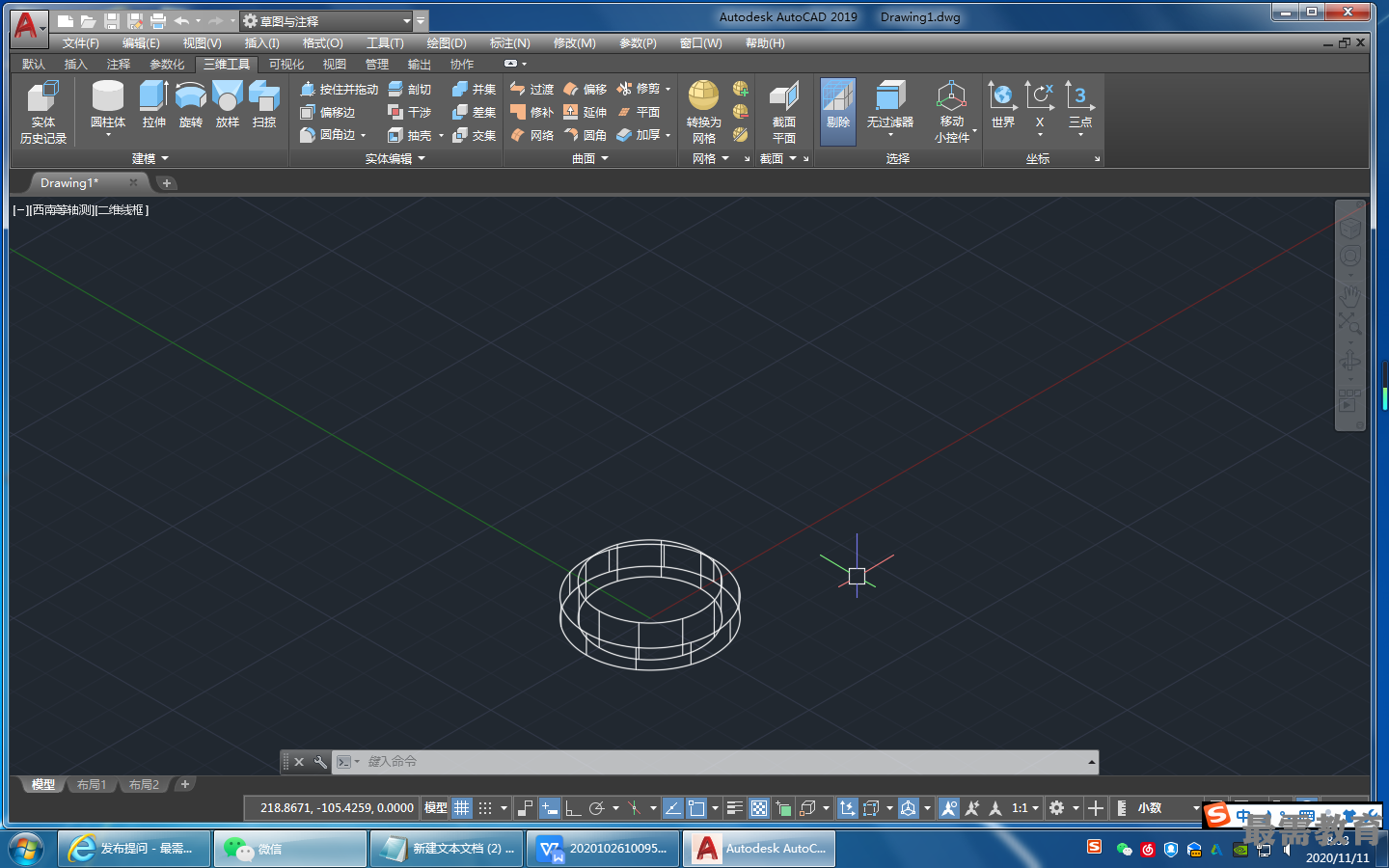The height and width of the screenshot is (868, 1389).
Task: Click the 世界 (World UCS) icon
Action: (1003, 104)
